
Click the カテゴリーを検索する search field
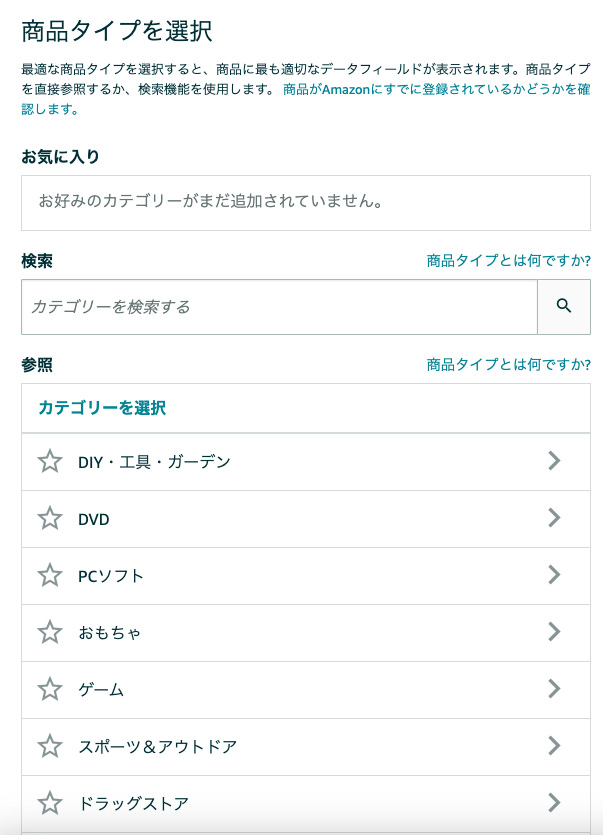pyautogui.click(x=279, y=307)
